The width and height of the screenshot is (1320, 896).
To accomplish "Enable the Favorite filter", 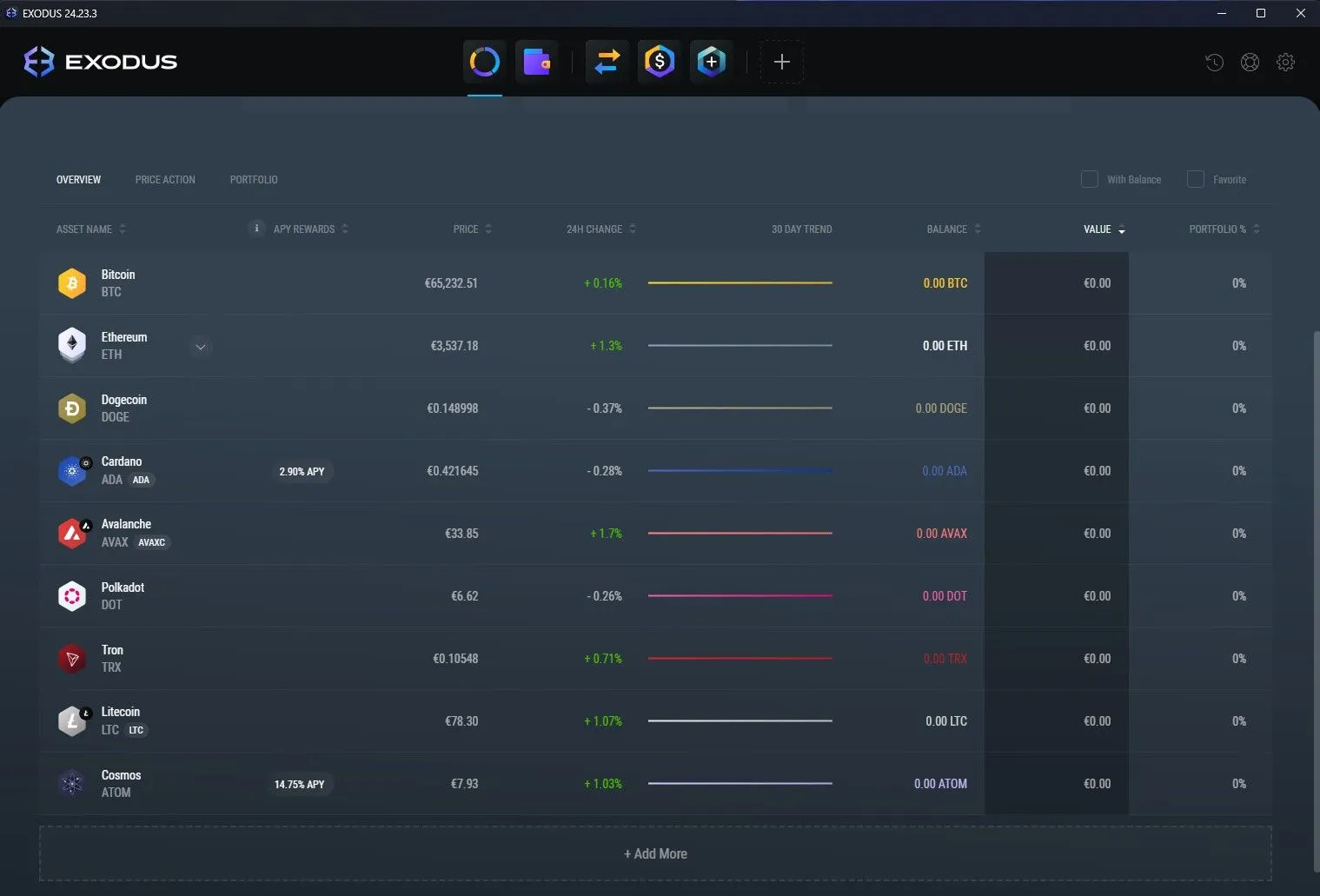I will pos(1196,179).
